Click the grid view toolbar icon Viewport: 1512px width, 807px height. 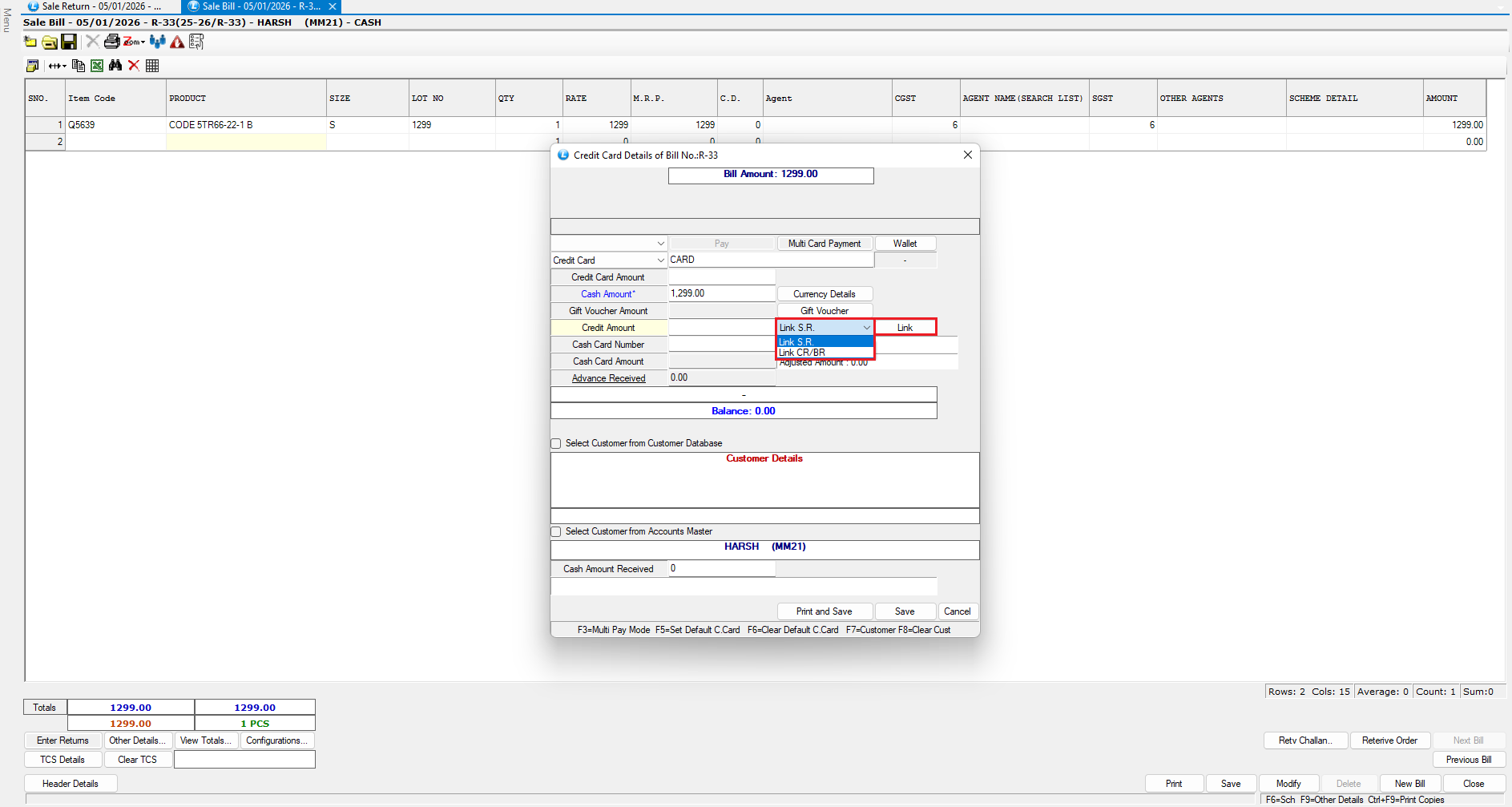click(x=152, y=66)
